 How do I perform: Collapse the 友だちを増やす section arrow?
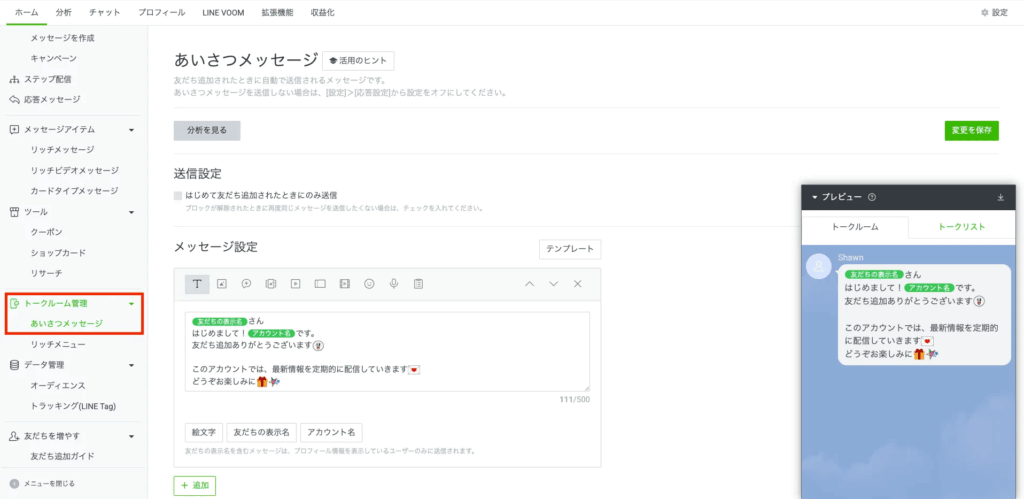click(131, 436)
